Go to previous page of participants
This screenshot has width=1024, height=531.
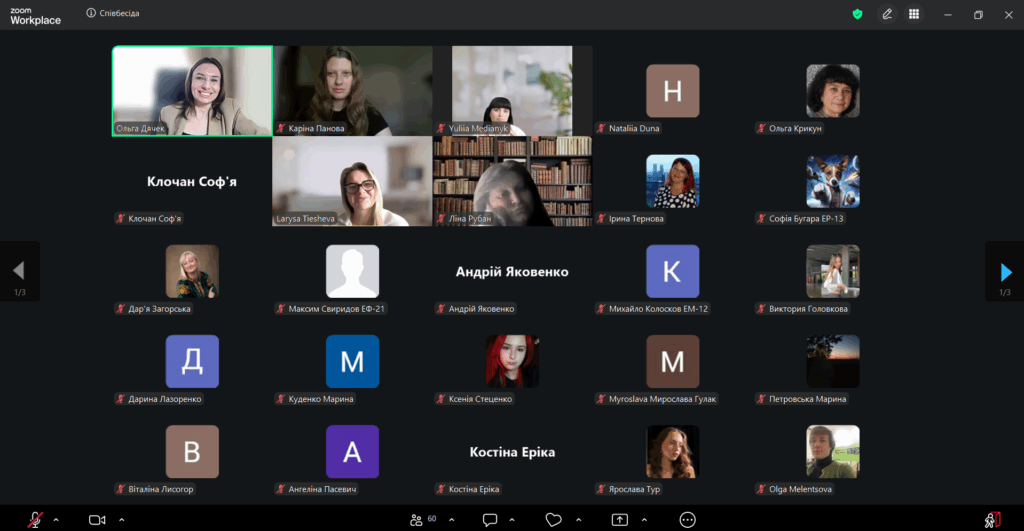pyautogui.click(x=20, y=272)
